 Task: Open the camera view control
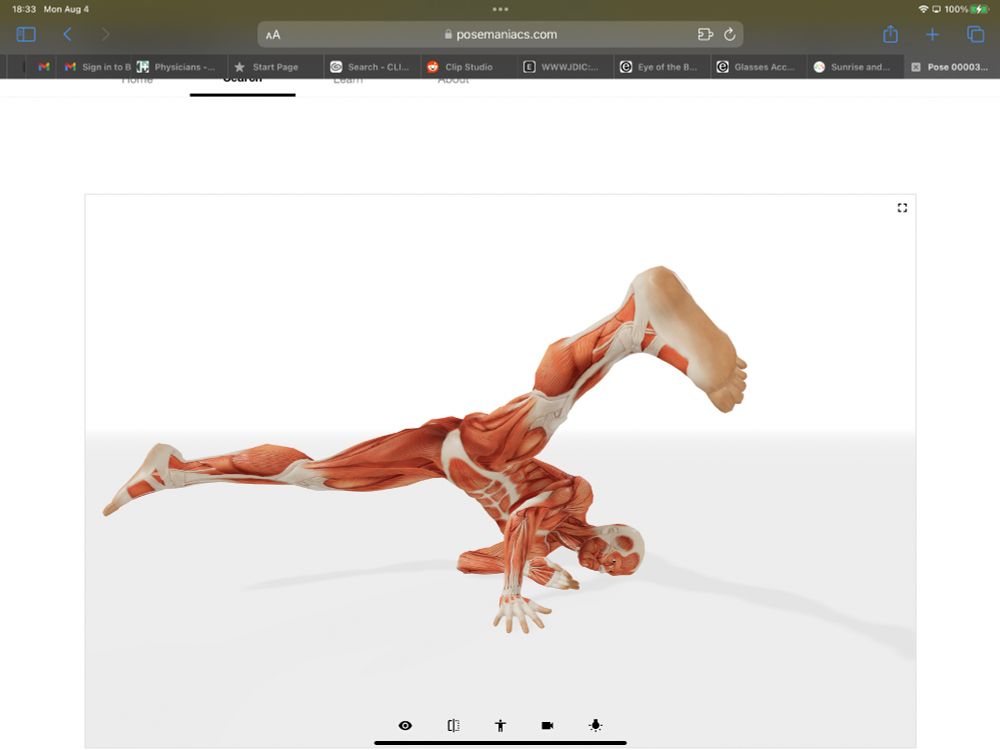(x=547, y=725)
